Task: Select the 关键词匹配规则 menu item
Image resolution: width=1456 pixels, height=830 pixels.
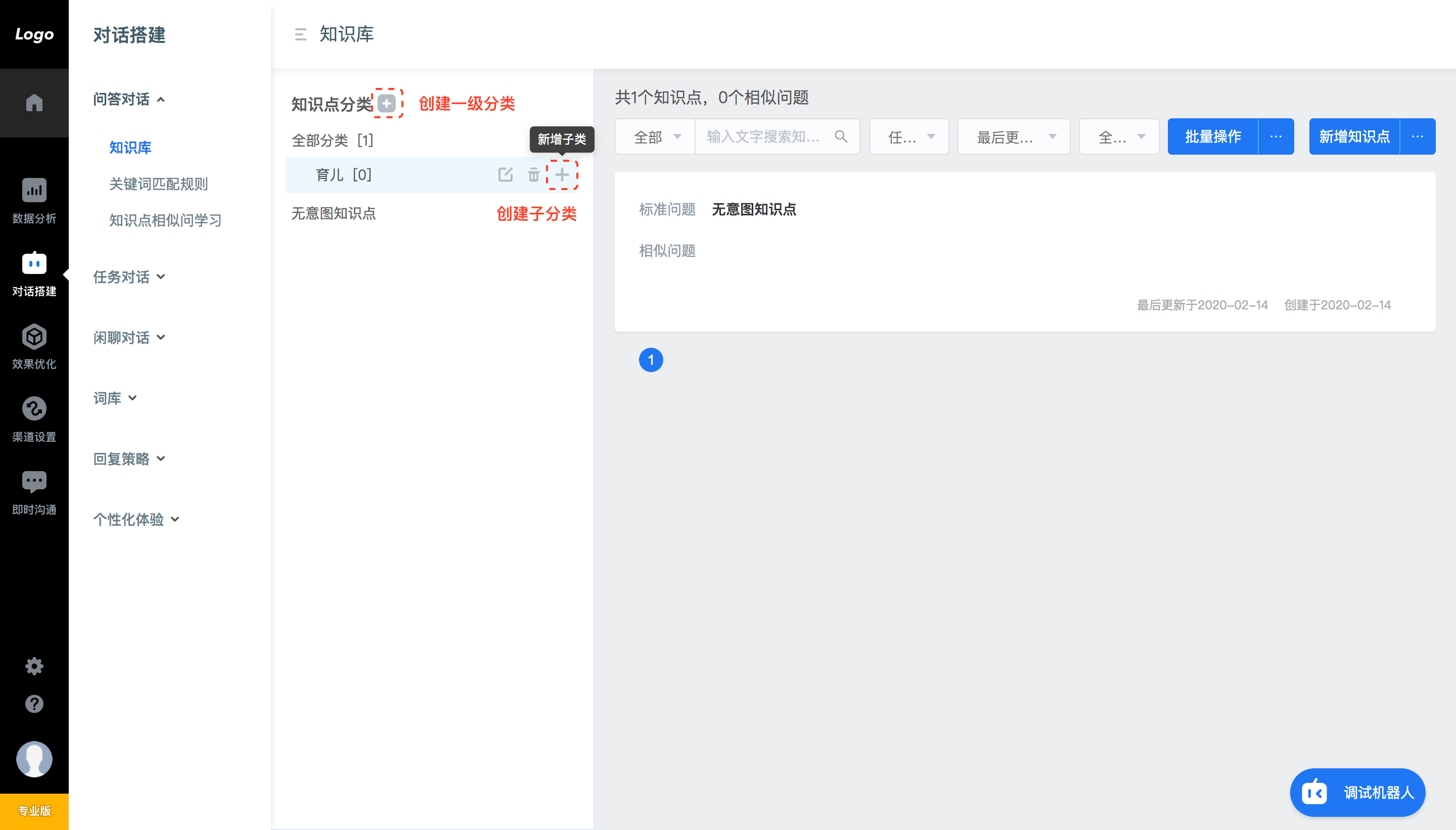Action: (158, 184)
